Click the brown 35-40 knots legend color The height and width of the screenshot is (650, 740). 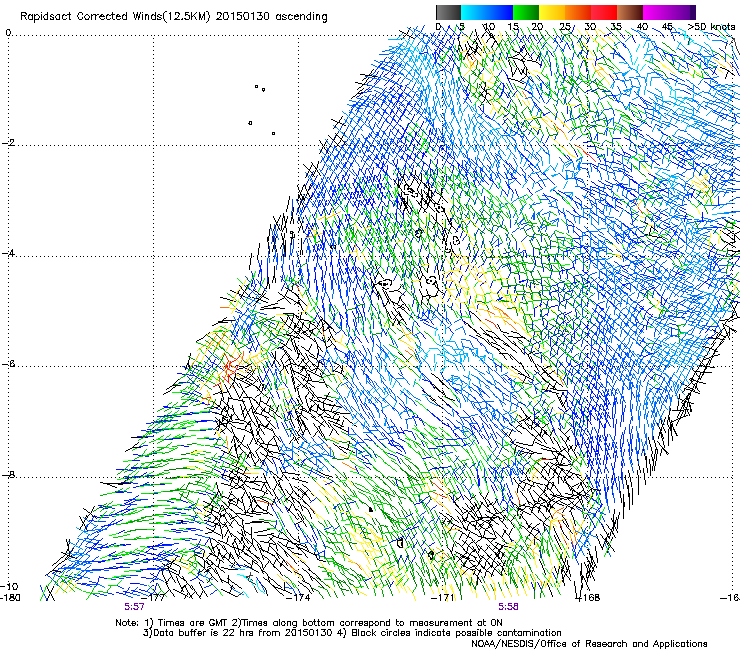630,12
